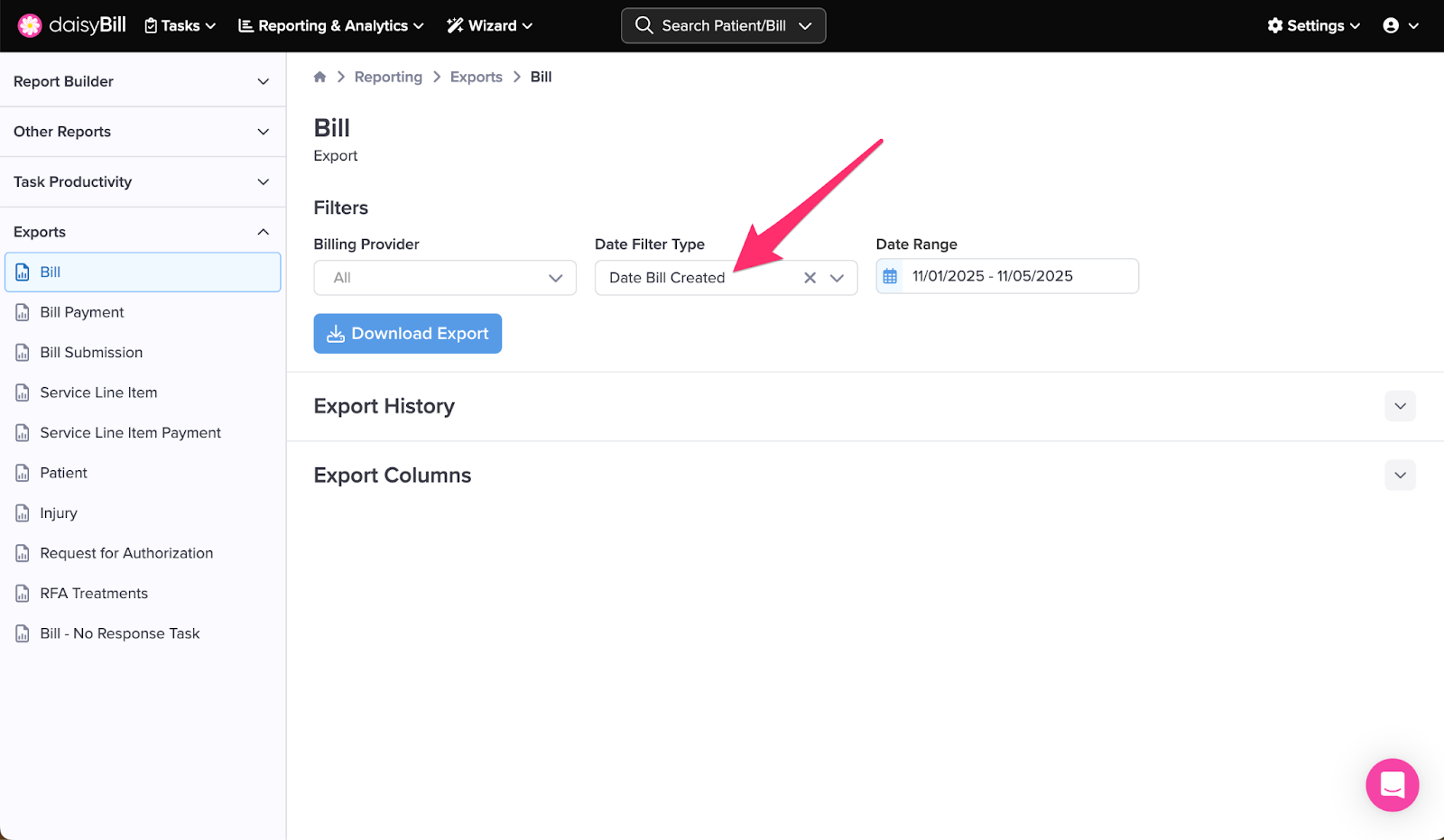Expand the Export History section

point(1400,406)
